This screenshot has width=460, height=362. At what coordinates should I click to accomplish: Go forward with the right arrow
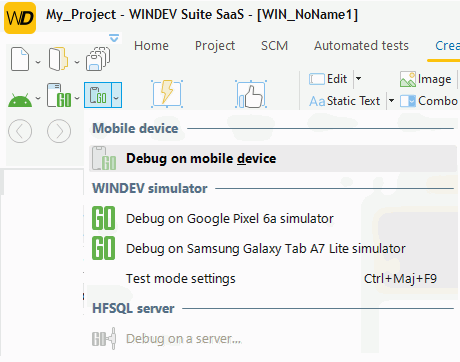point(59,131)
